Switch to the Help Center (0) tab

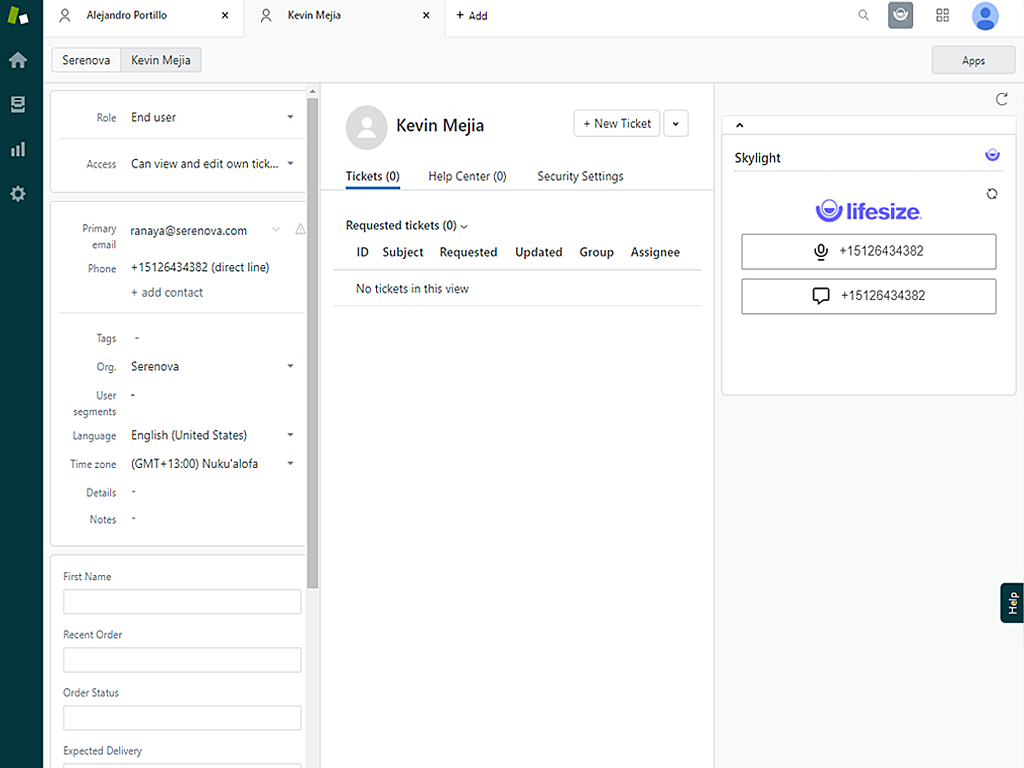[x=467, y=177]
